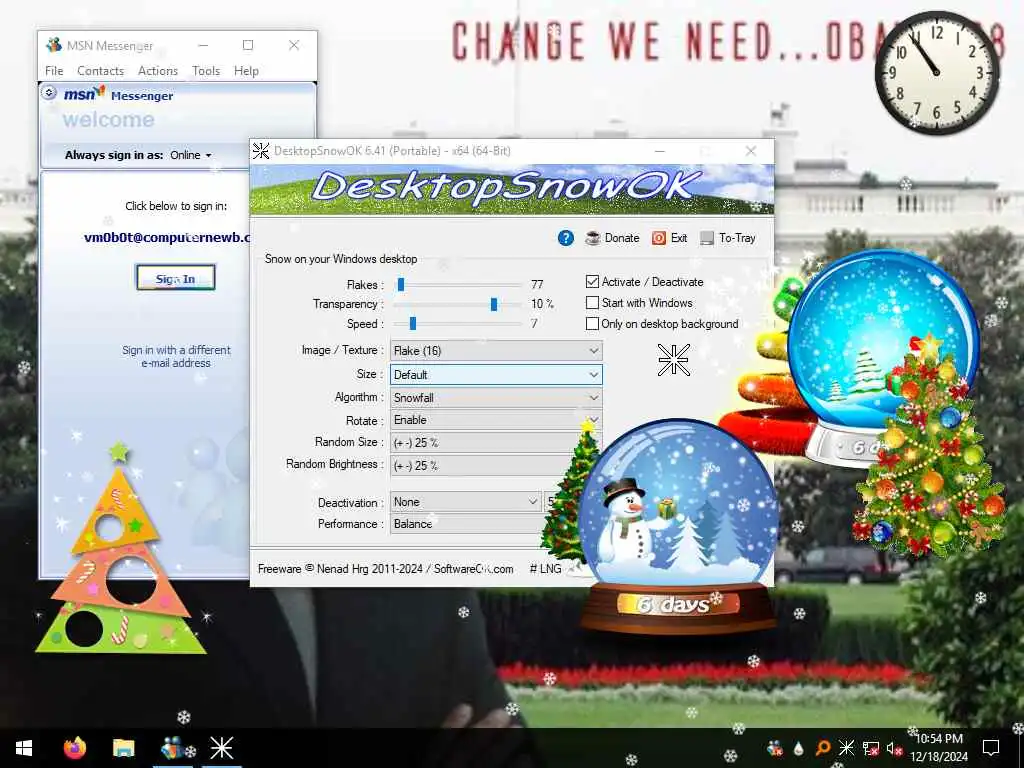Viewport: 1024px width, 768px height.
Task: Click the To-Tray monitor icon
Action: point(707,238)
